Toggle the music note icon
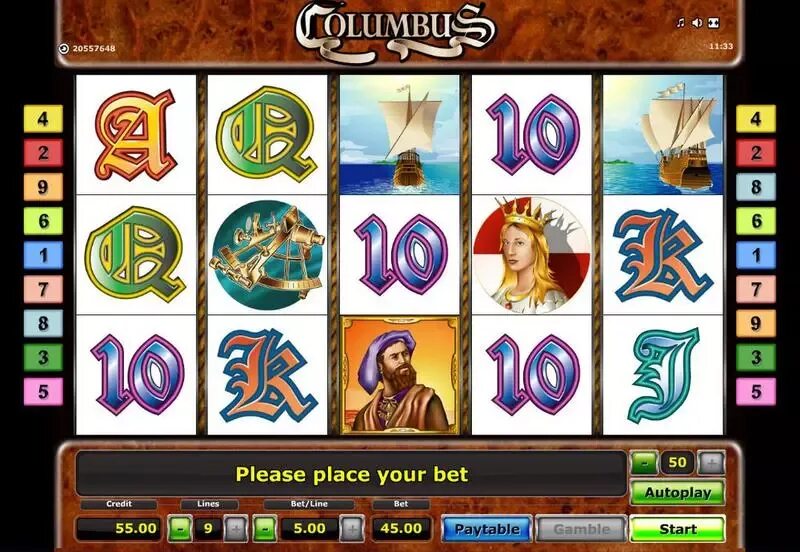Viewport: 800px width, 552px height. click(x=680, y=23)
